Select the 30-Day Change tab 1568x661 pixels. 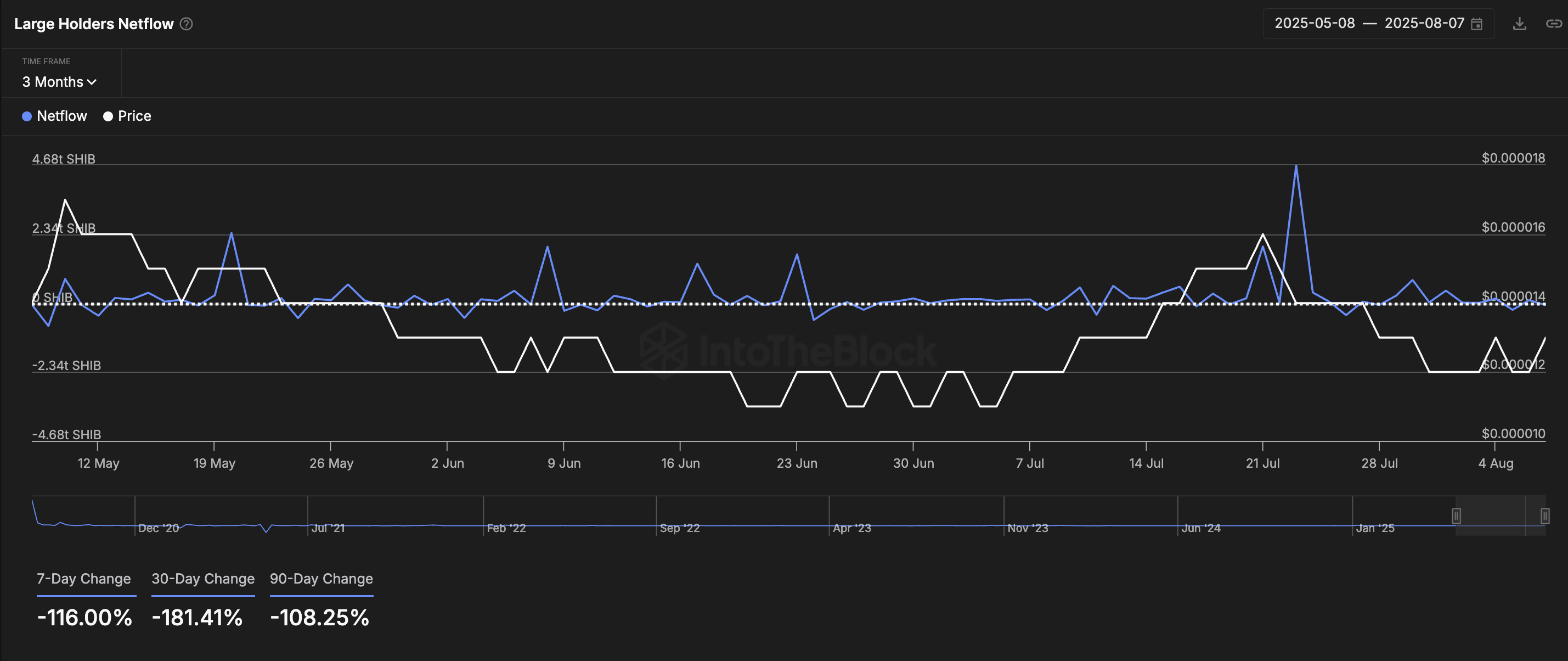click(202, 579)
